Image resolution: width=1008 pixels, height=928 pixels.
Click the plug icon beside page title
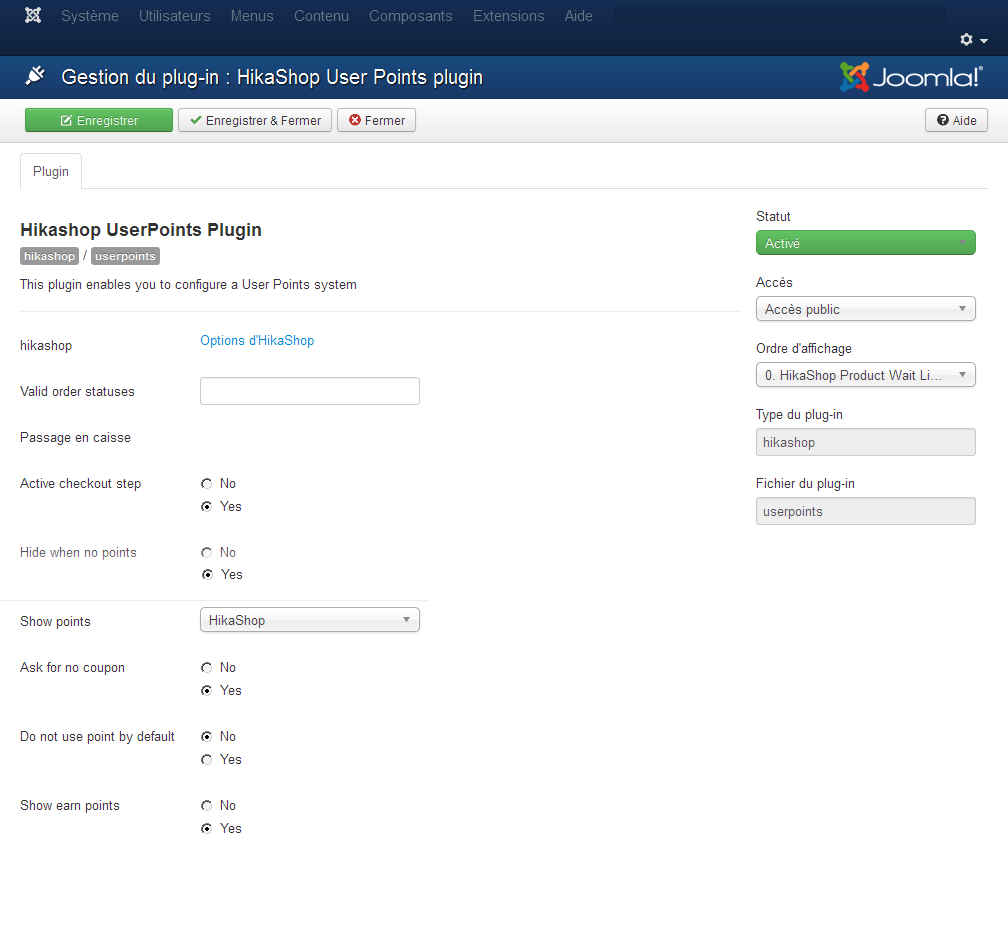point(35,76)
